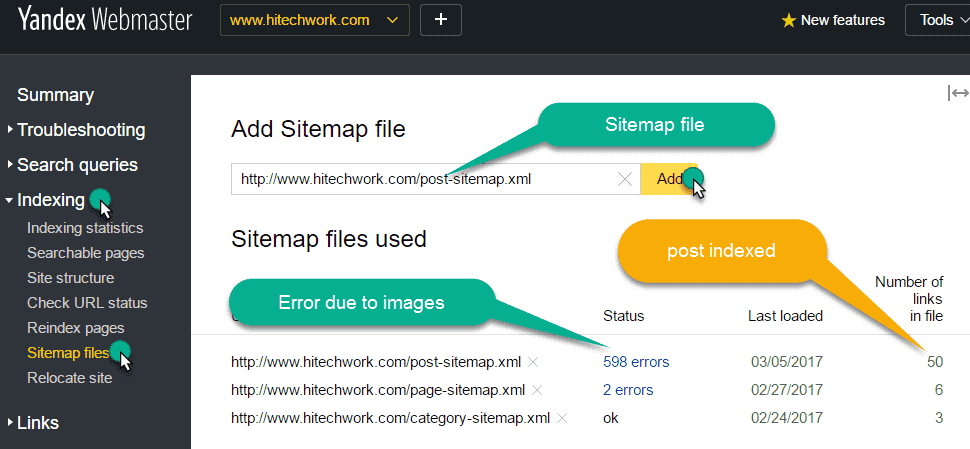Click the category-sitemap.xml URL in the list

pos(390,418)
